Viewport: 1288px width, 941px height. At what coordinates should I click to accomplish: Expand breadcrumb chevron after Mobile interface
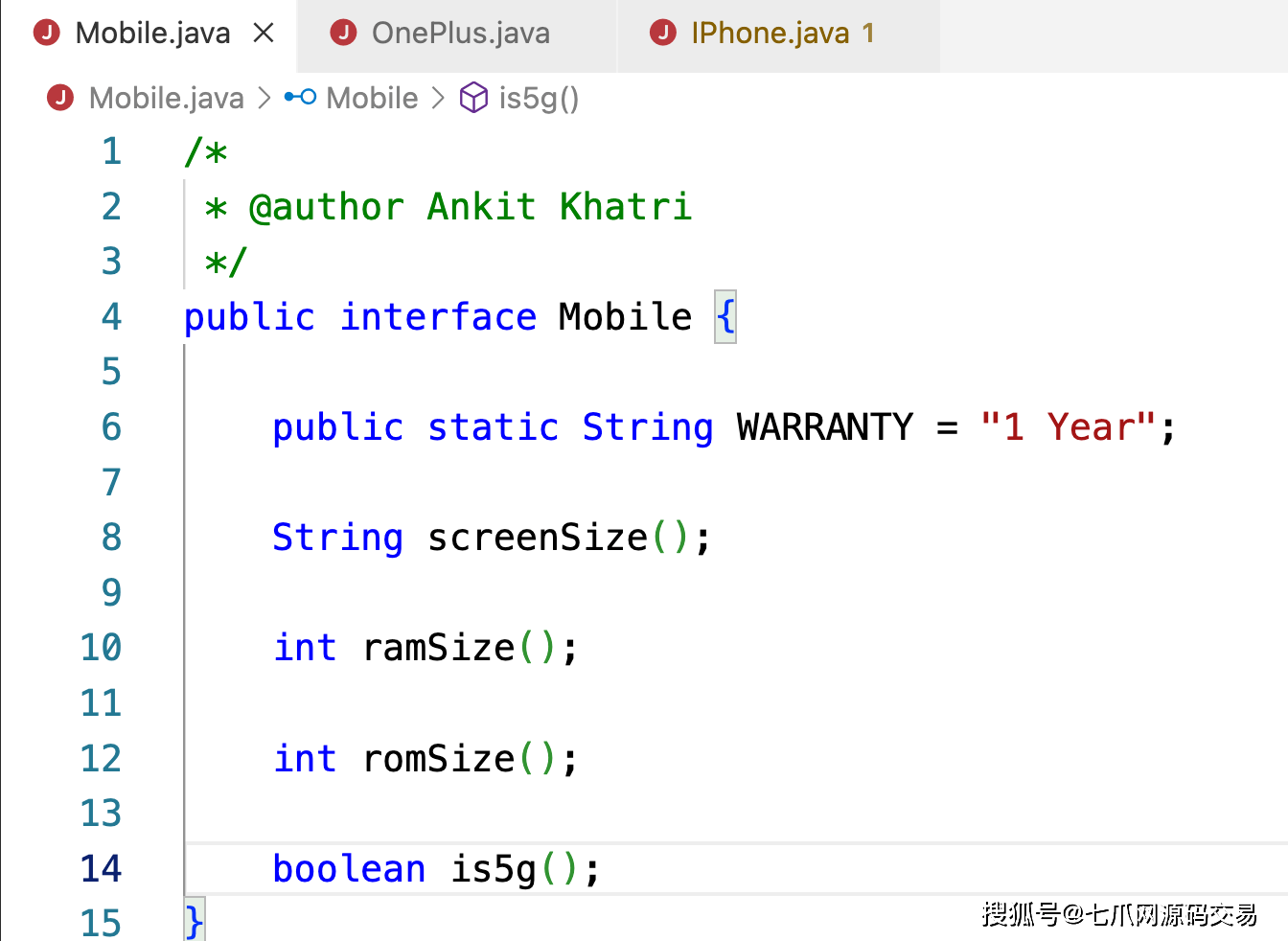438,98
